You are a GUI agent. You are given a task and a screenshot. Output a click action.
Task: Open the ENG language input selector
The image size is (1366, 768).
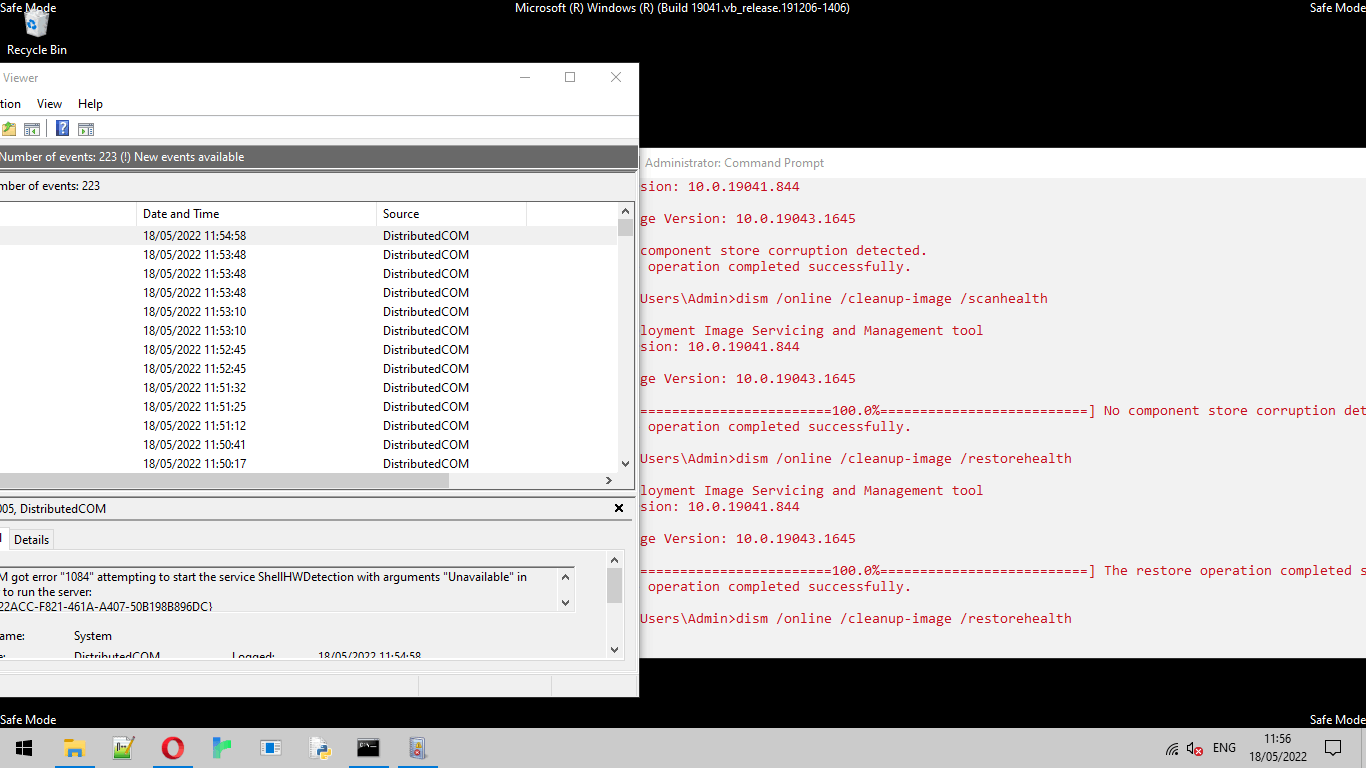click(1224, 748)
